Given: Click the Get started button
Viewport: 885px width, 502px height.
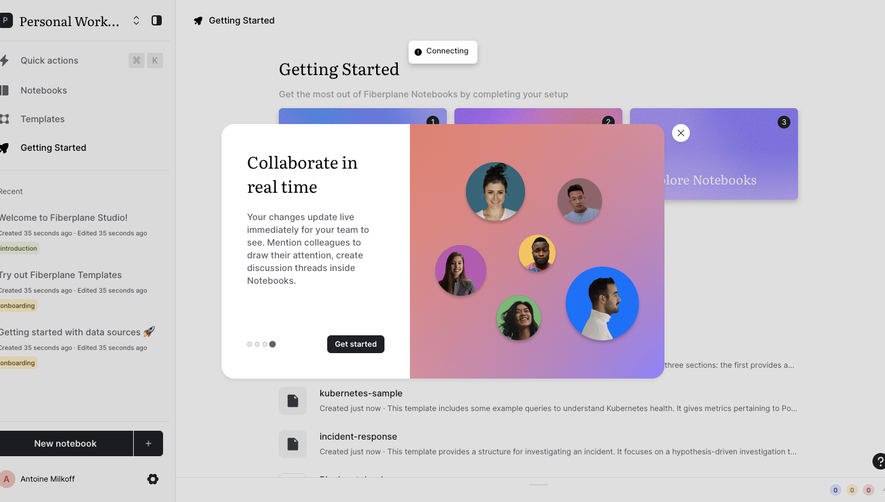Looking at the screenshot, I should 356,344.
